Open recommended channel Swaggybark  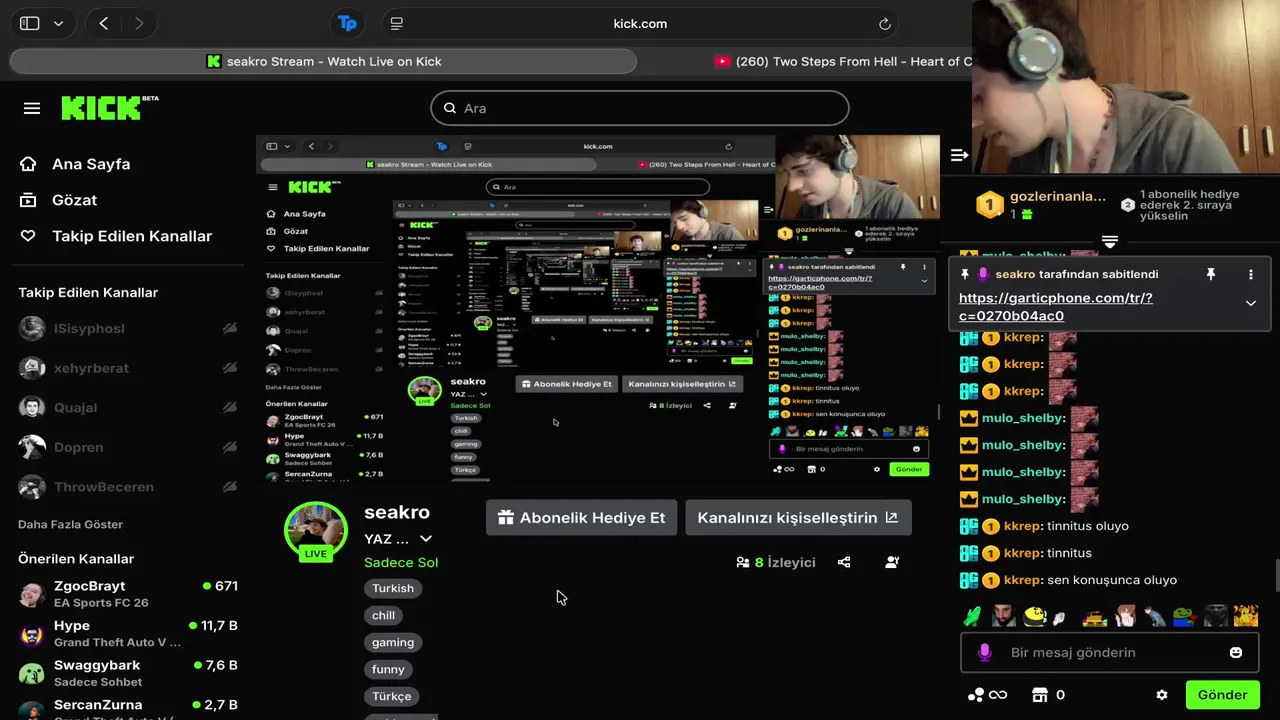click(x=128, y=673)
